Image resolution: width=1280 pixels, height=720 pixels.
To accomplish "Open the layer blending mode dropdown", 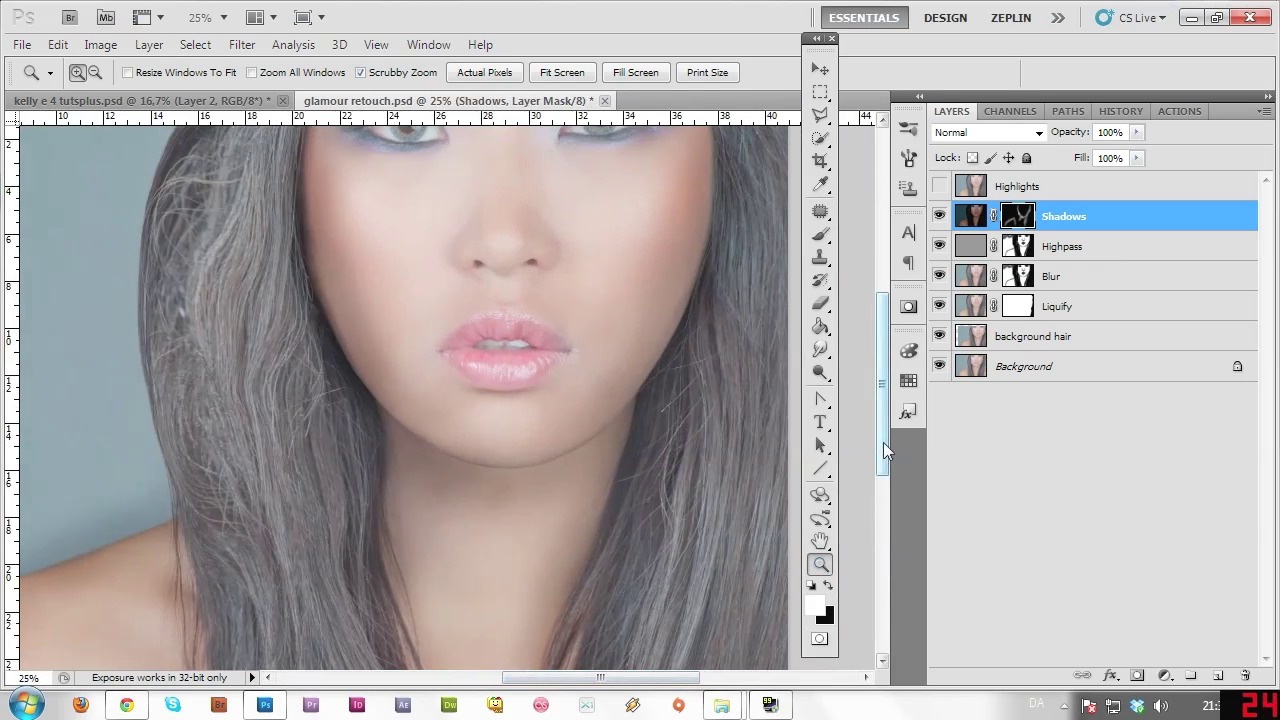I will coord(988,133).
